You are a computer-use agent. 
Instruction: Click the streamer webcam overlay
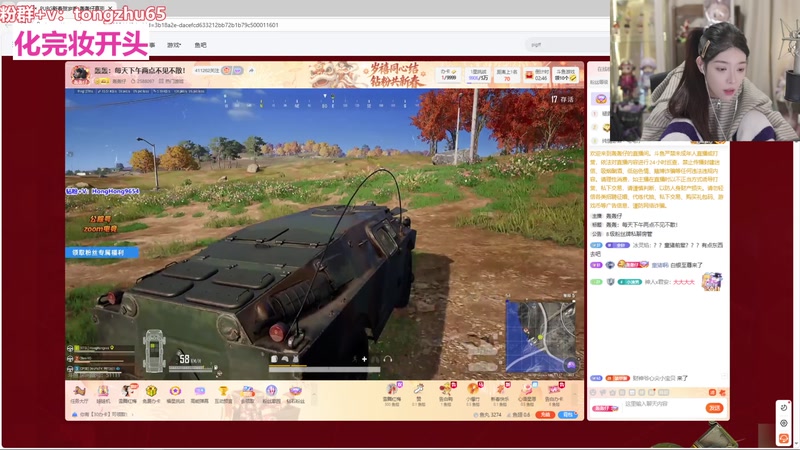click(x=705, y=70)
